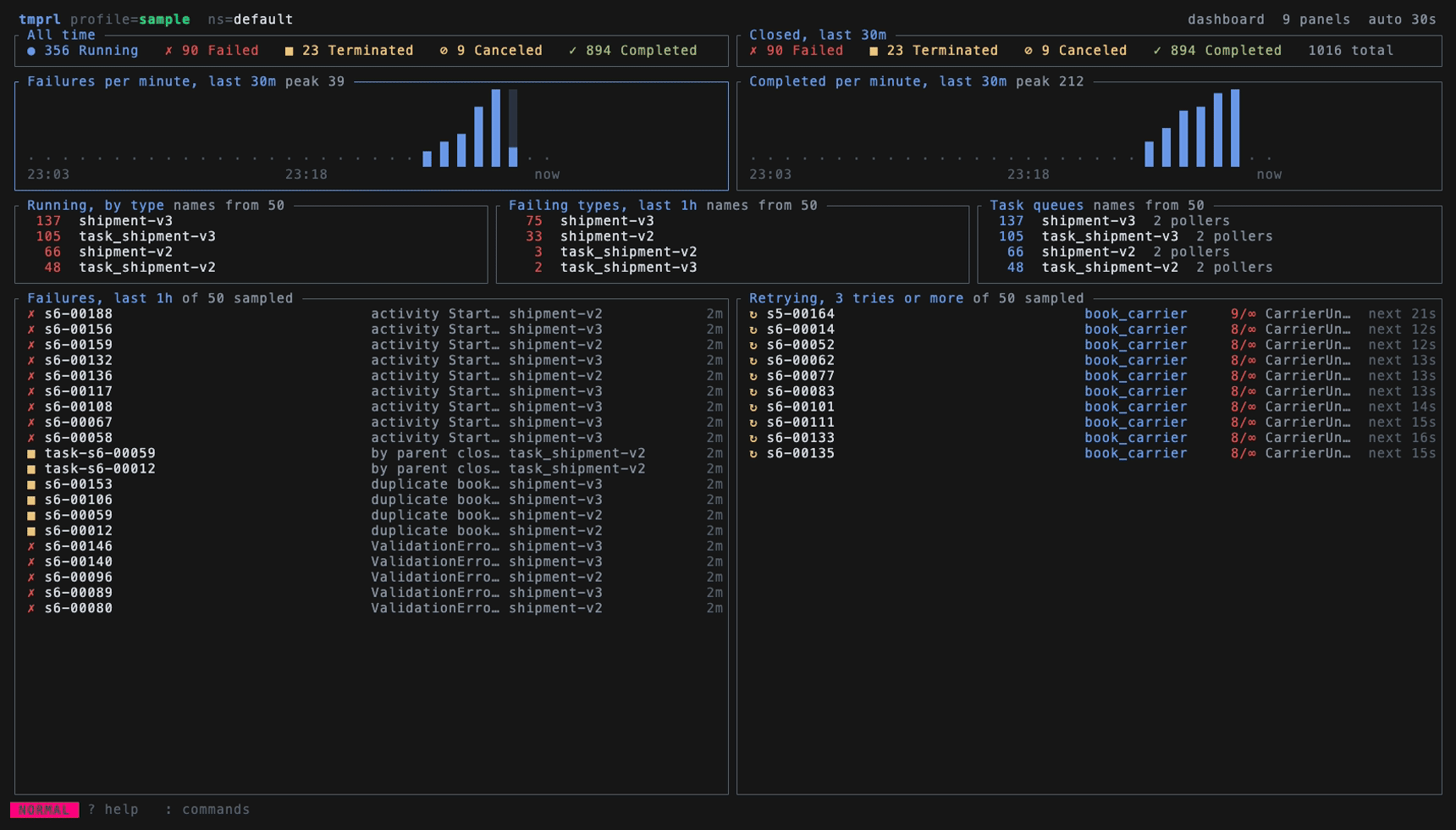Select shipment-v2 2 pollers row in Task queues
The image size is (1456, 830).
pos(1210,252)
